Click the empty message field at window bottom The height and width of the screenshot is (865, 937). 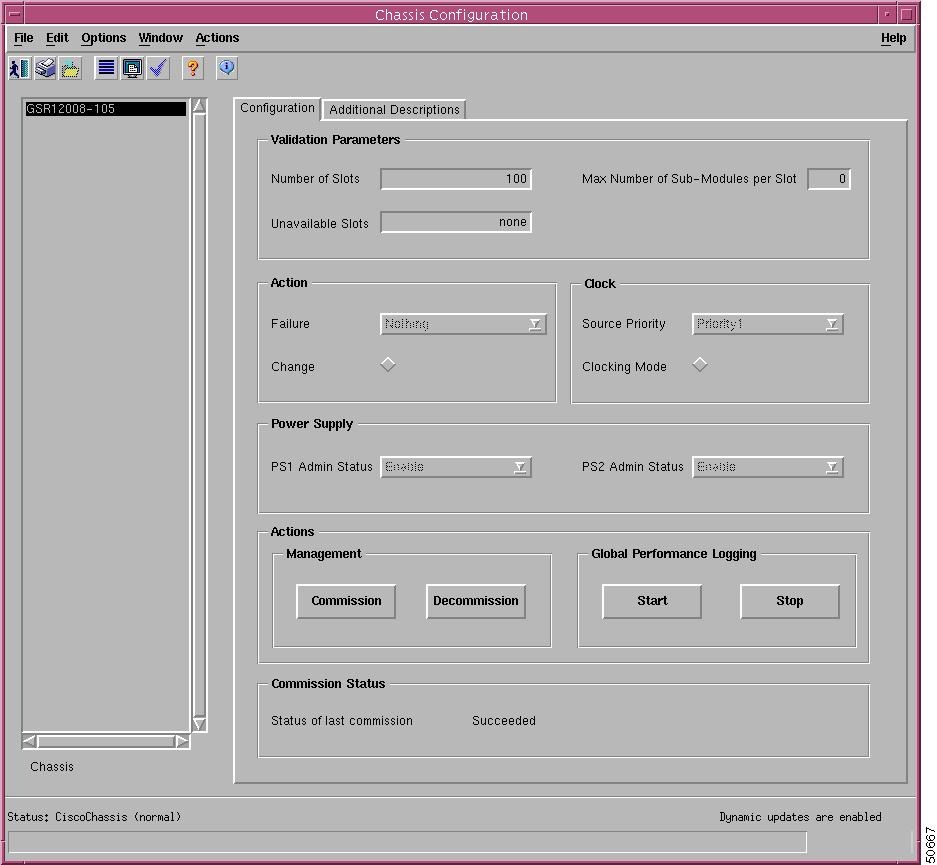tap(407, 842)
